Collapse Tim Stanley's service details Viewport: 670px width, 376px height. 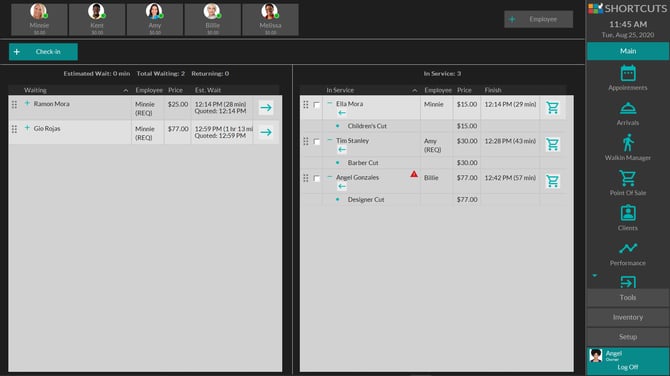330,140
